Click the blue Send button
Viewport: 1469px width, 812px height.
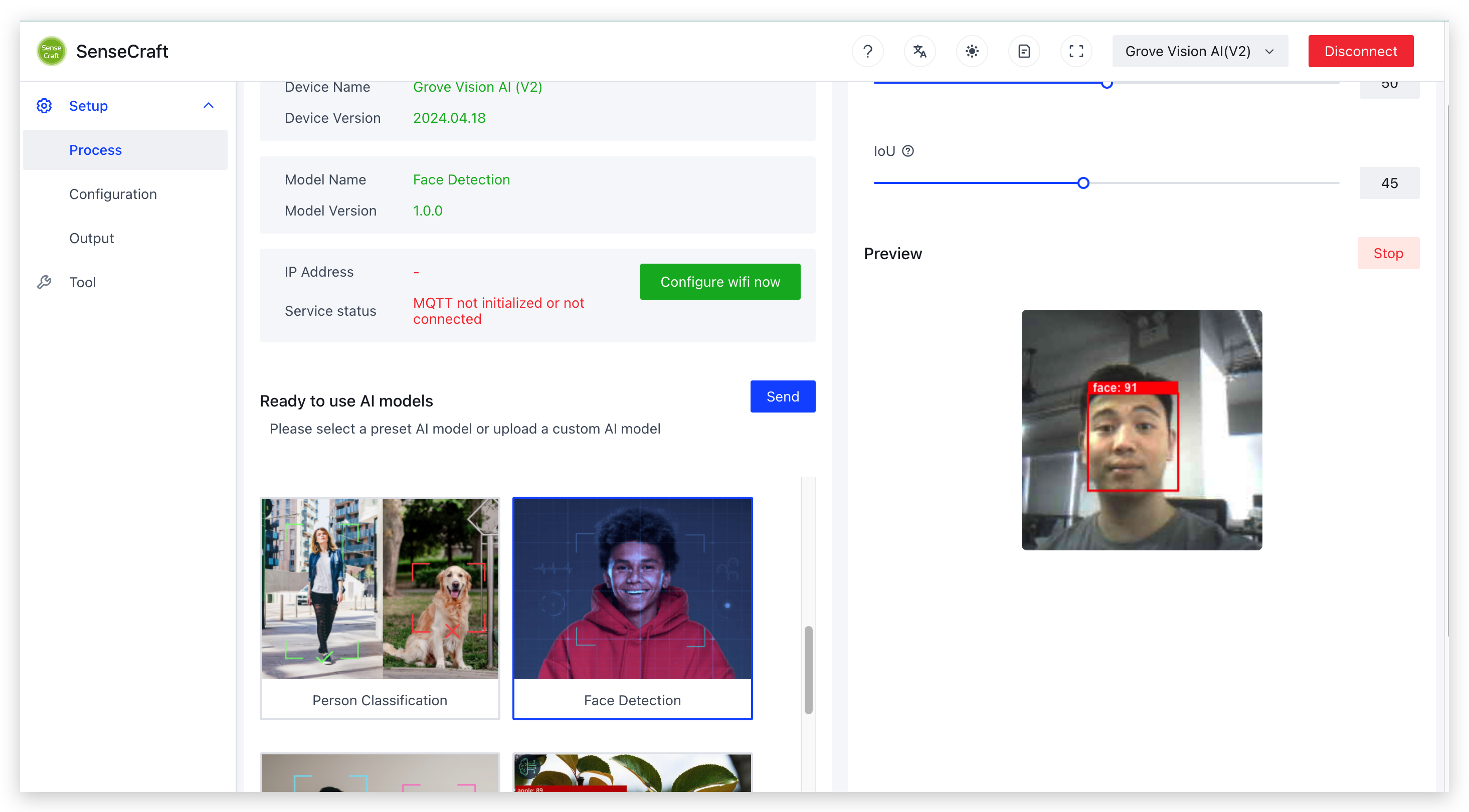click(x=783, y=396)
